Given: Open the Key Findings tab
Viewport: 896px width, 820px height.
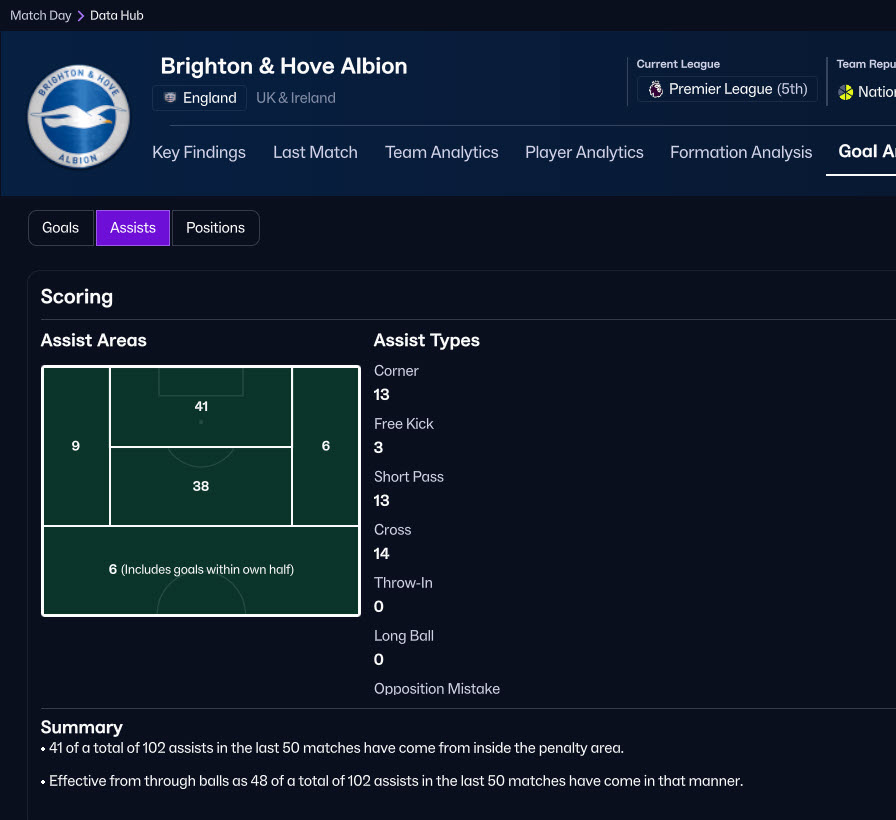Looking at the screenshot, I should pyautogui.click(x=199, y=152).
